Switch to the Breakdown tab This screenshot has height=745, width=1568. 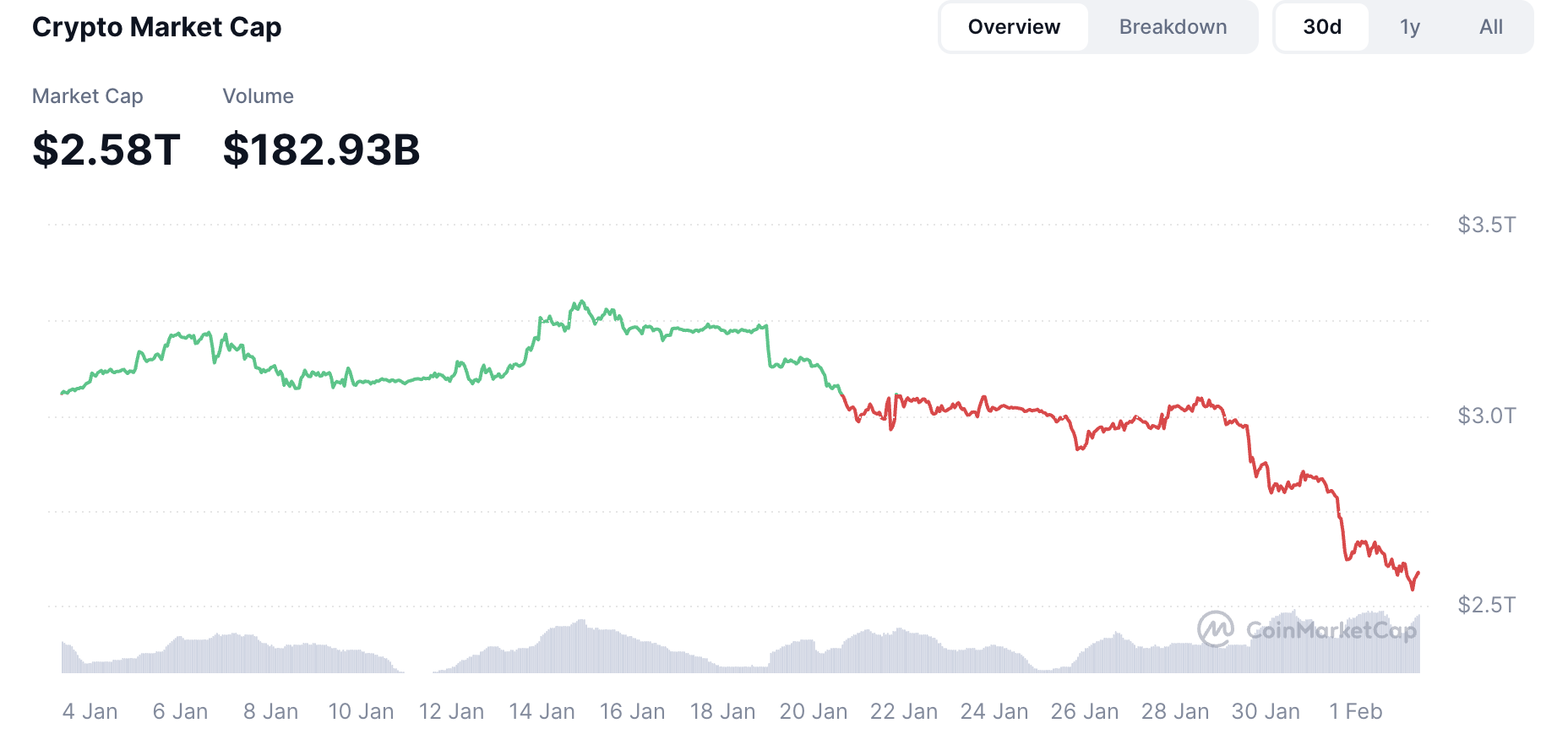click(1173, 26)
